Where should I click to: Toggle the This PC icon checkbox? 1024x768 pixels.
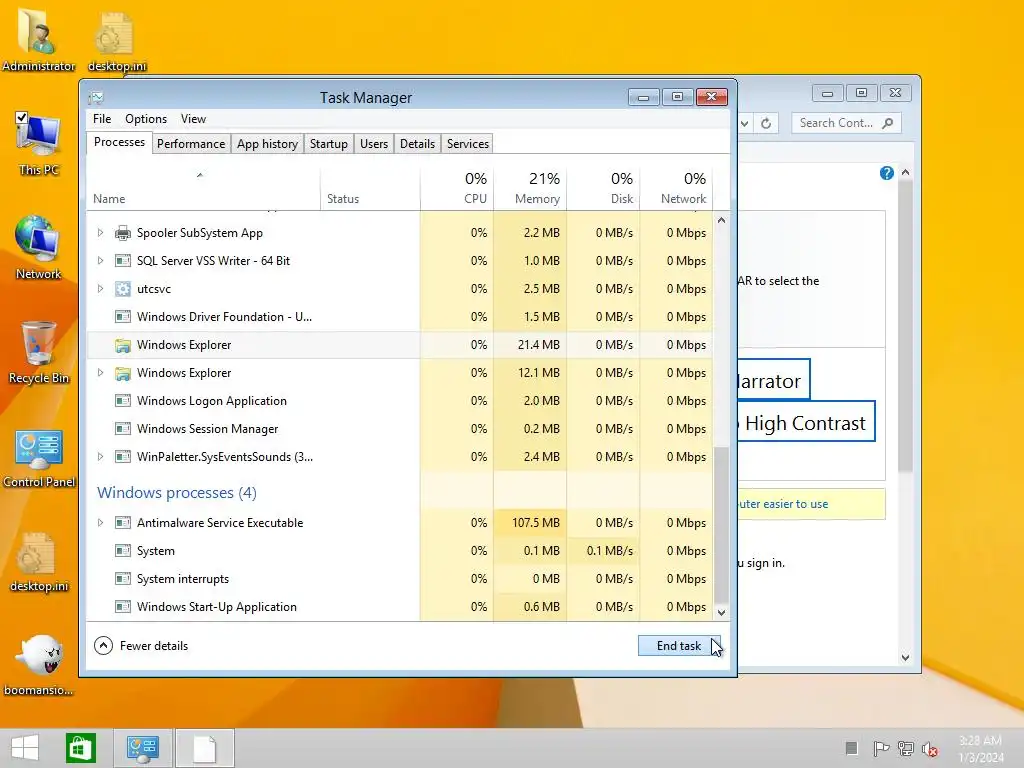point(22,118)
